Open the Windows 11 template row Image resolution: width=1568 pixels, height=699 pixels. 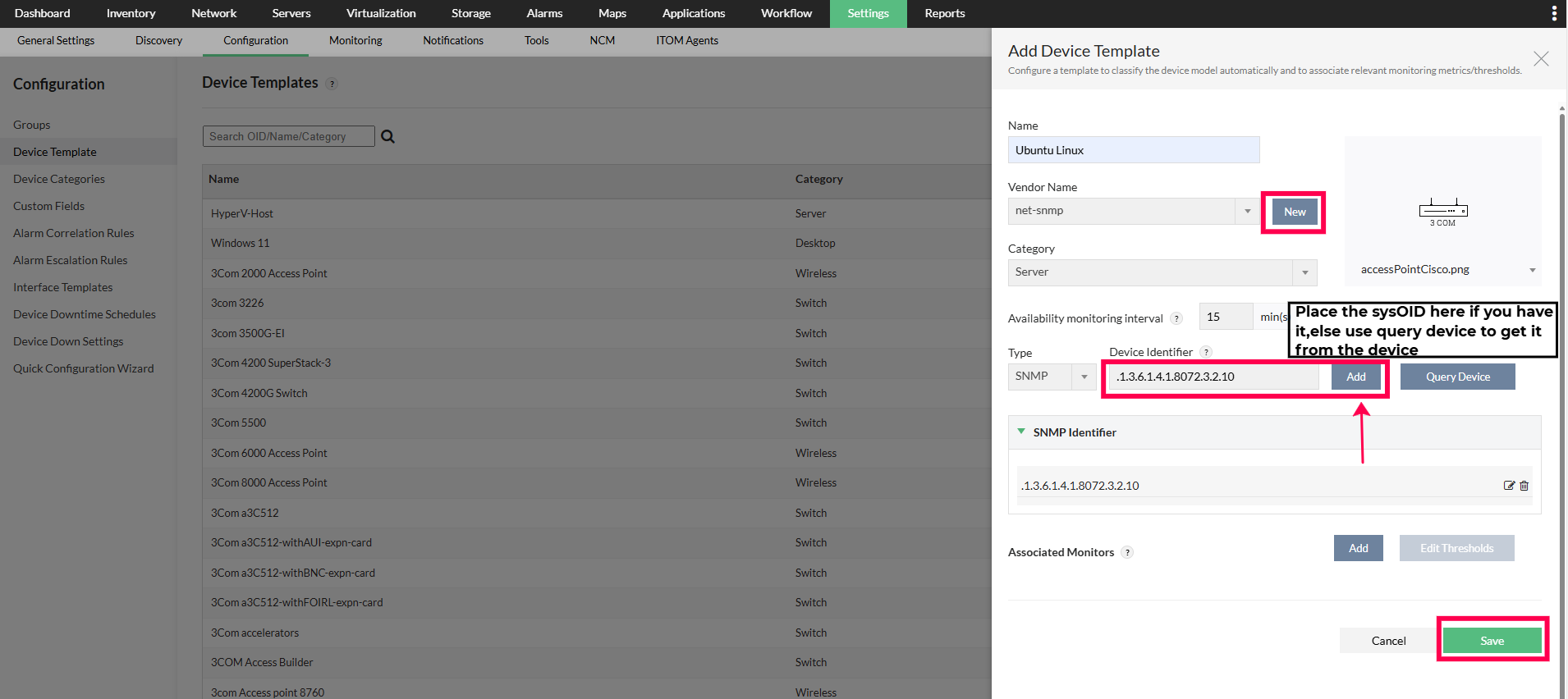tap(597, 243)
